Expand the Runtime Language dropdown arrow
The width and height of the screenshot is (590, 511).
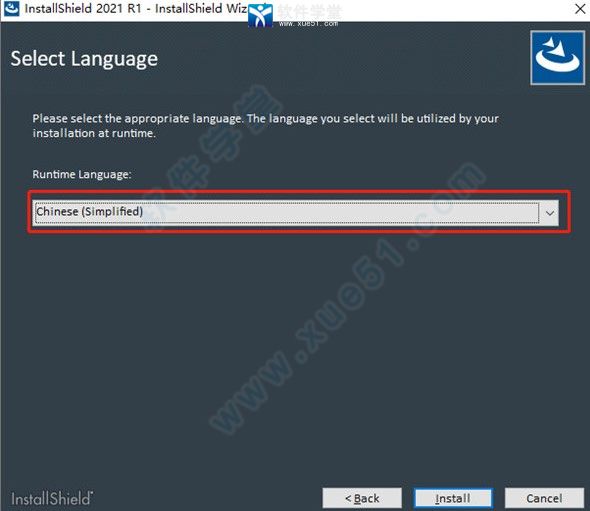pos(549,213)
